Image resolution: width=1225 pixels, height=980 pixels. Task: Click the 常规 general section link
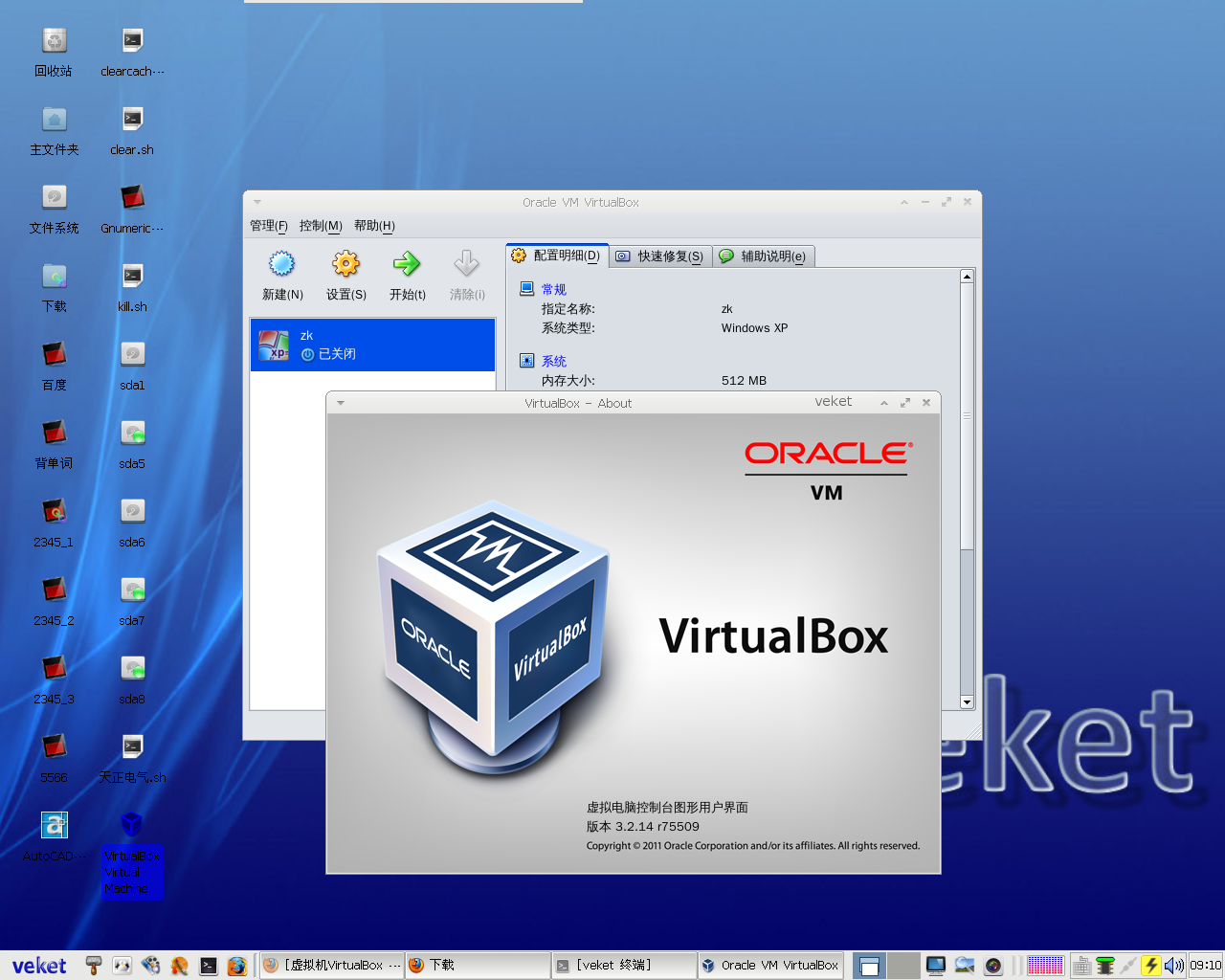(554, 289)
